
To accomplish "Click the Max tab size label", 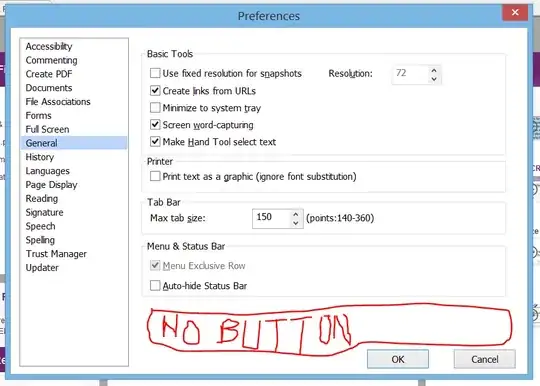I will [x=178, y=218].
